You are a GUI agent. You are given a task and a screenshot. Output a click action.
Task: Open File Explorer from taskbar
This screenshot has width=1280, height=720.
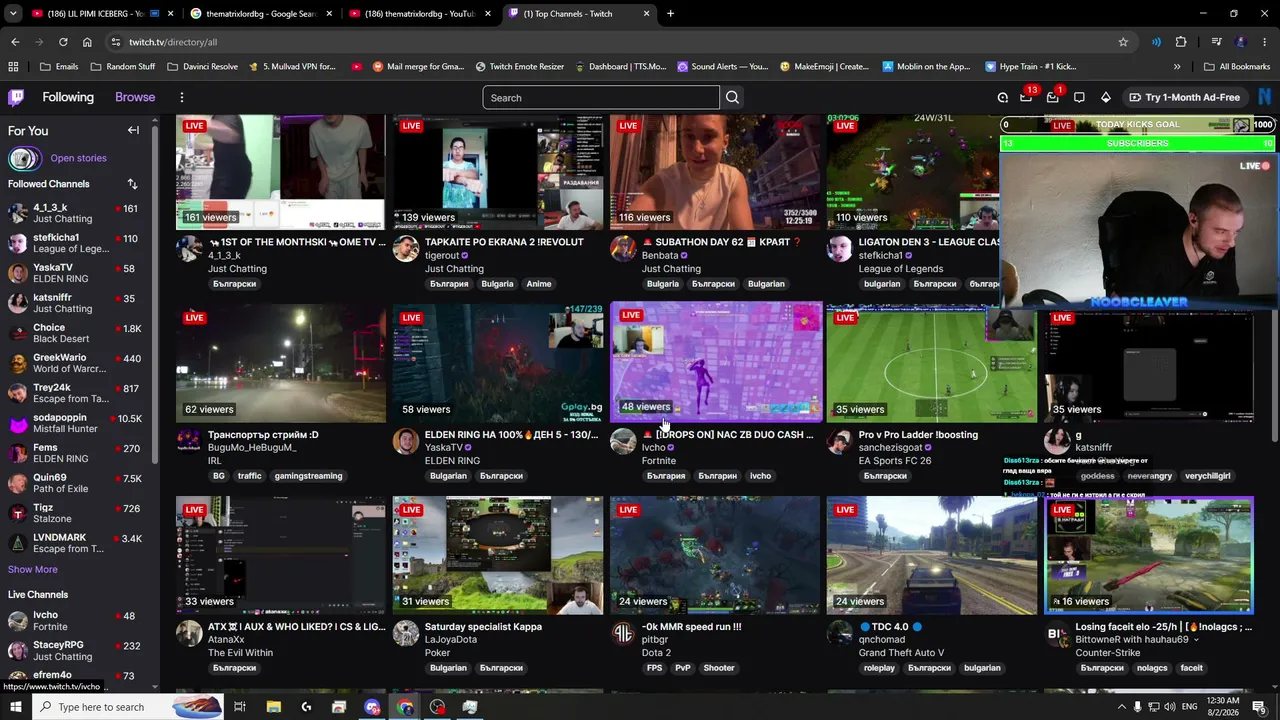point(273,707)
